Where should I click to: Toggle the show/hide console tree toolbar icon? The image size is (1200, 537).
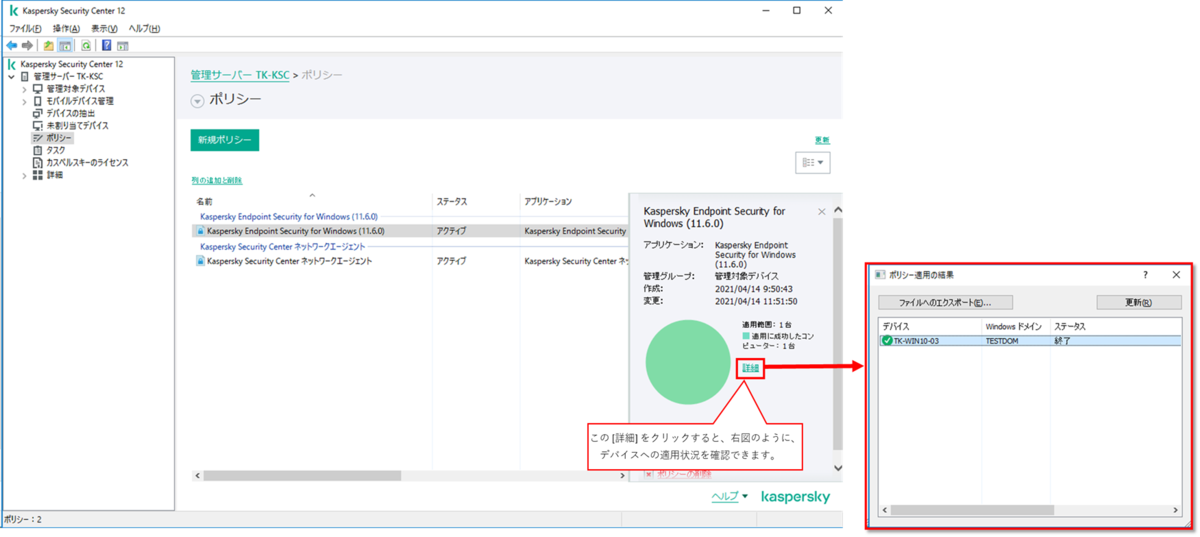(65, 45)
